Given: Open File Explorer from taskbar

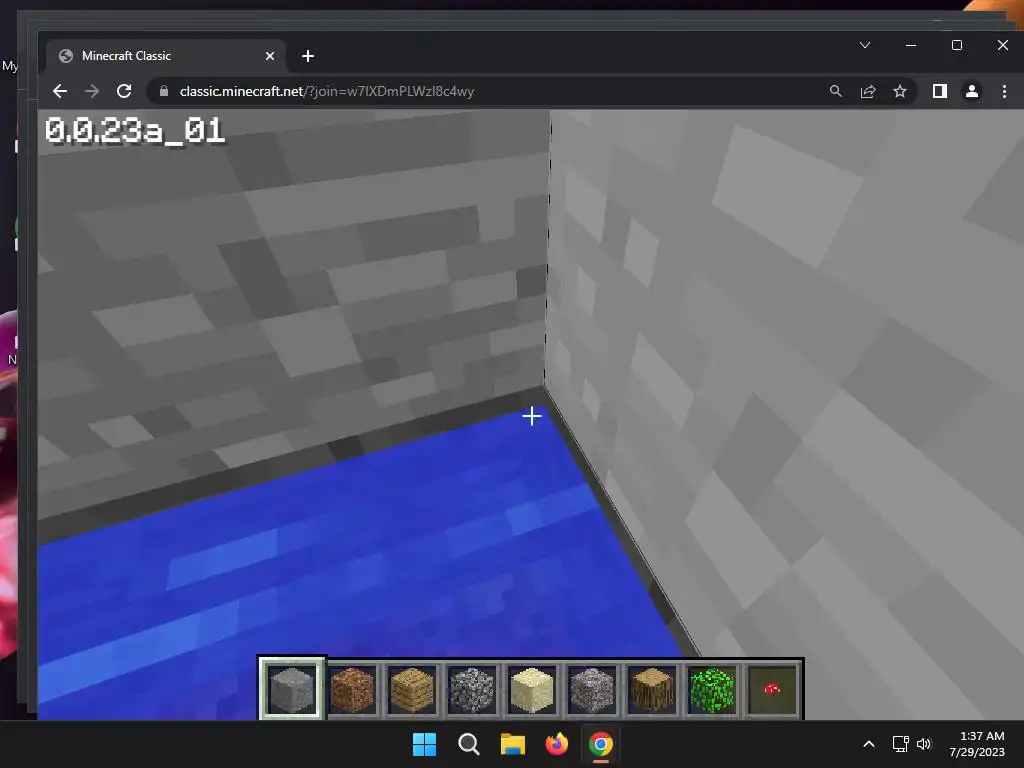Looking at the screenshot, I should click(x=513, y=744).
